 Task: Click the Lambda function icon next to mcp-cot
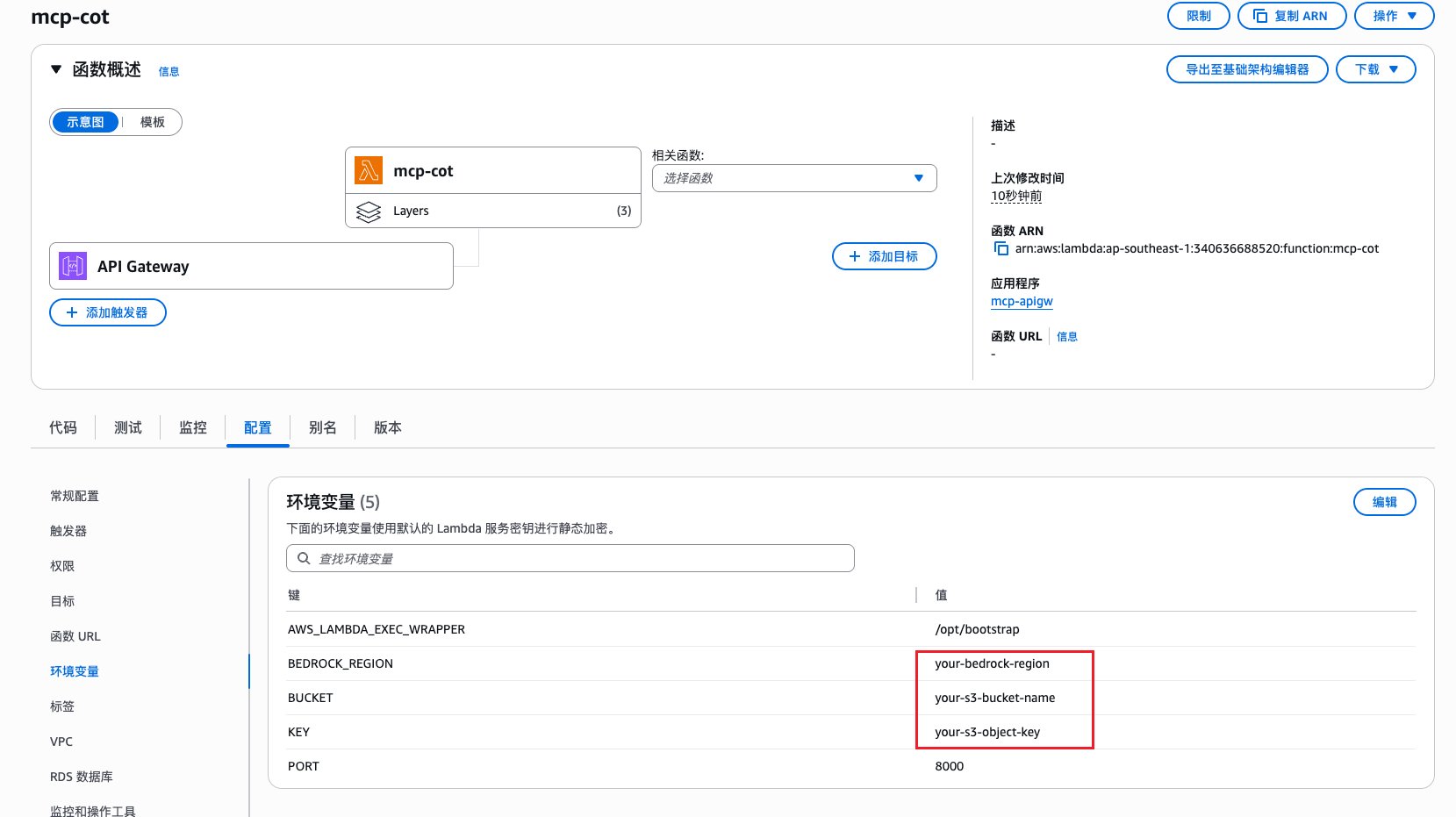(x=369, y=170)
